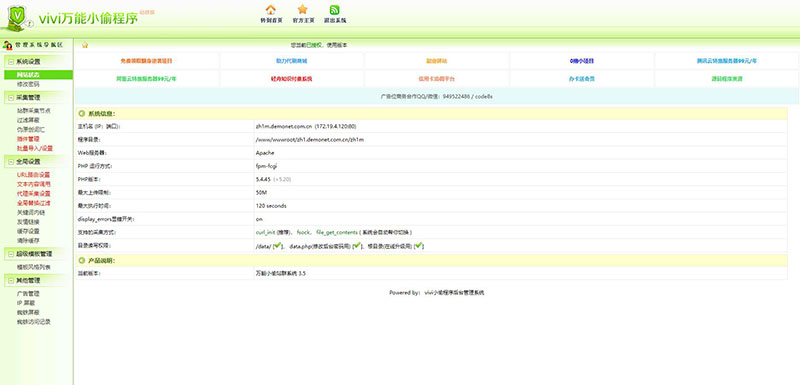The image size is (800, 385).
Task: Click the curl_init link
Action: (265, 233)
